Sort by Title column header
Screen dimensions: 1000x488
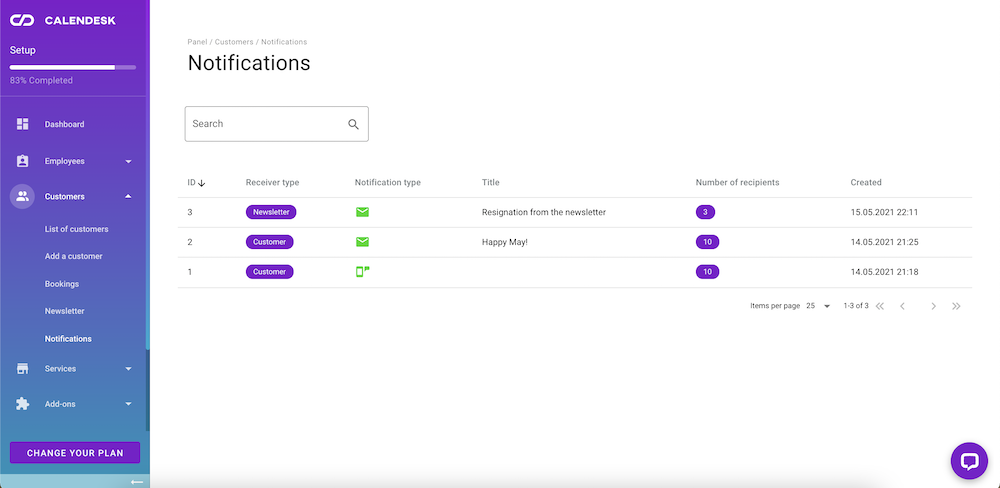490,182
